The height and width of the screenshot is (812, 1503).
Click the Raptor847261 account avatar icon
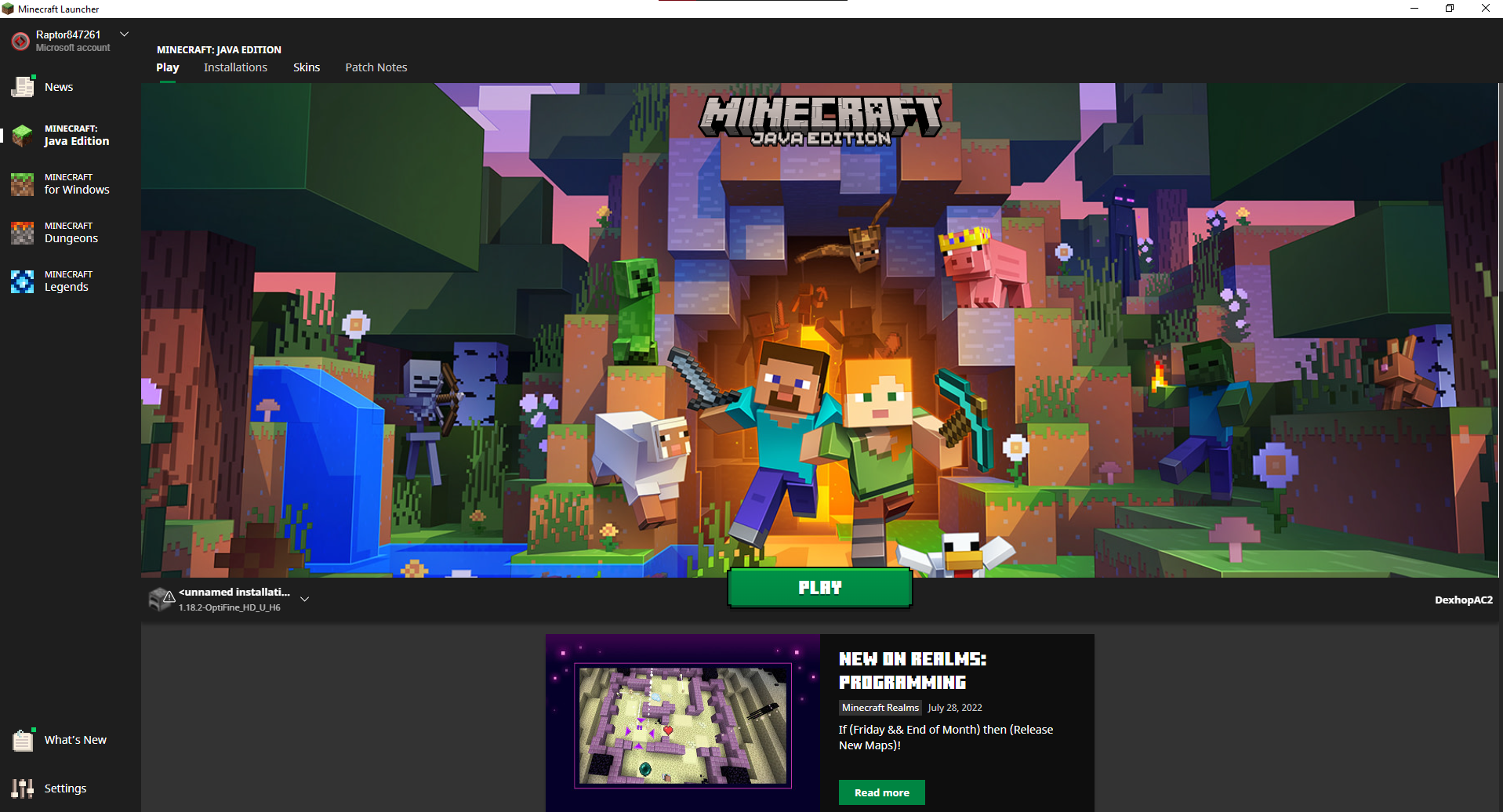click(x=20, y=41)
